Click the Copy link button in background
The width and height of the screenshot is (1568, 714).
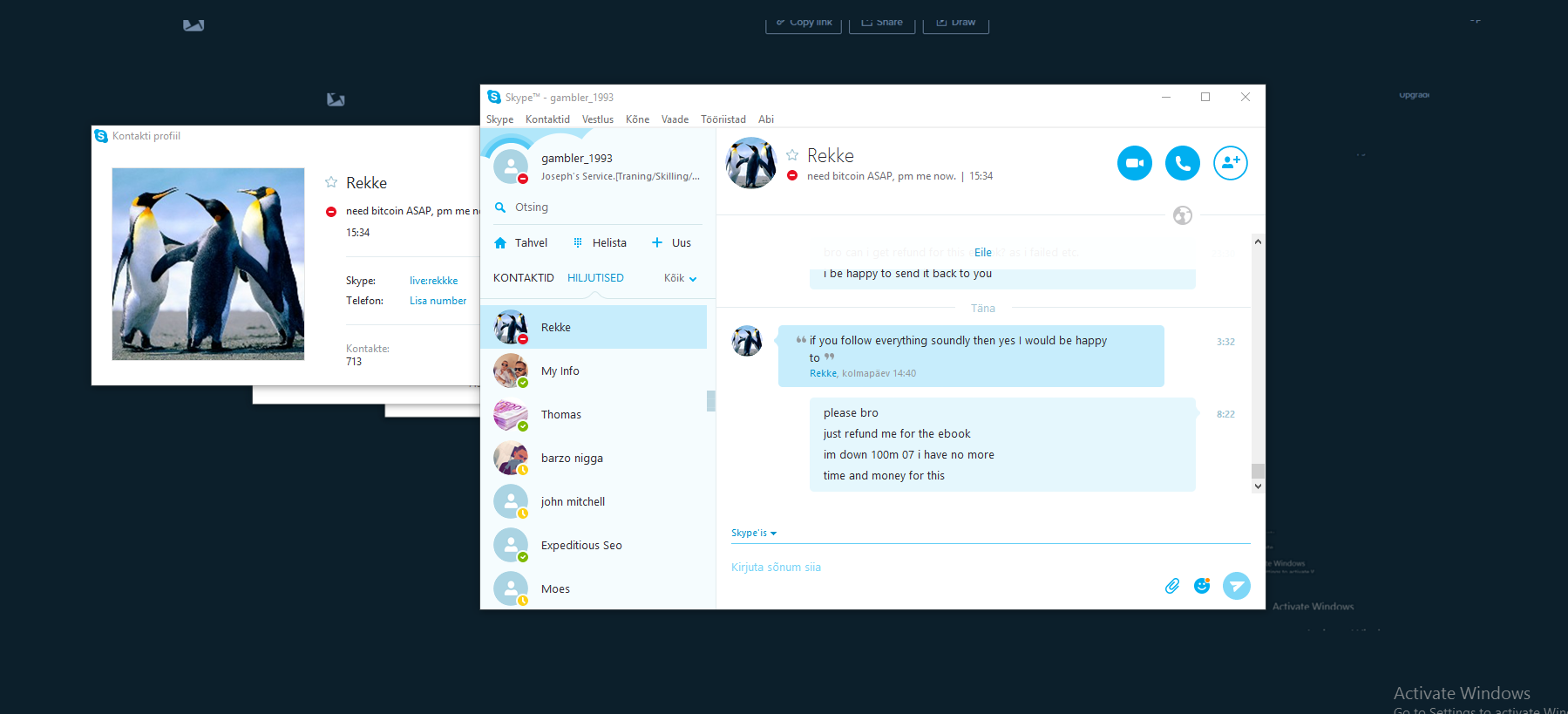[803, 23]
